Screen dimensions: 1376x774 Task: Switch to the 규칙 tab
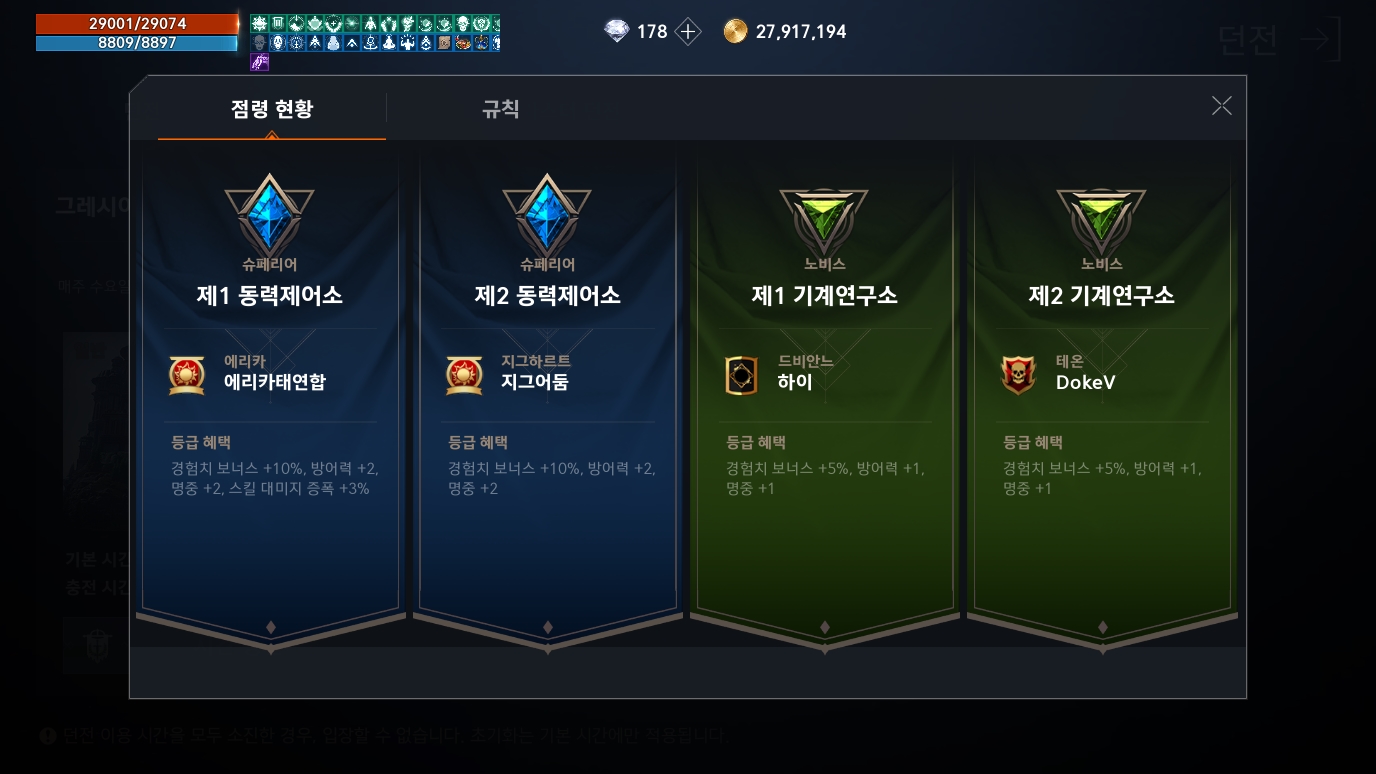[501, 108]
